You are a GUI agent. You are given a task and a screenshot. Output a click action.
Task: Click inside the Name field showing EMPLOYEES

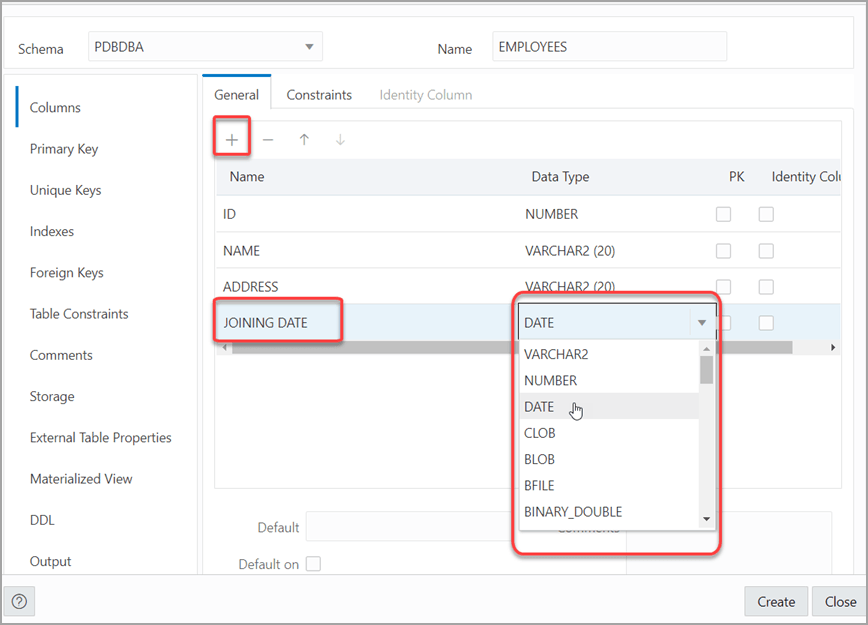coord(608,46)
